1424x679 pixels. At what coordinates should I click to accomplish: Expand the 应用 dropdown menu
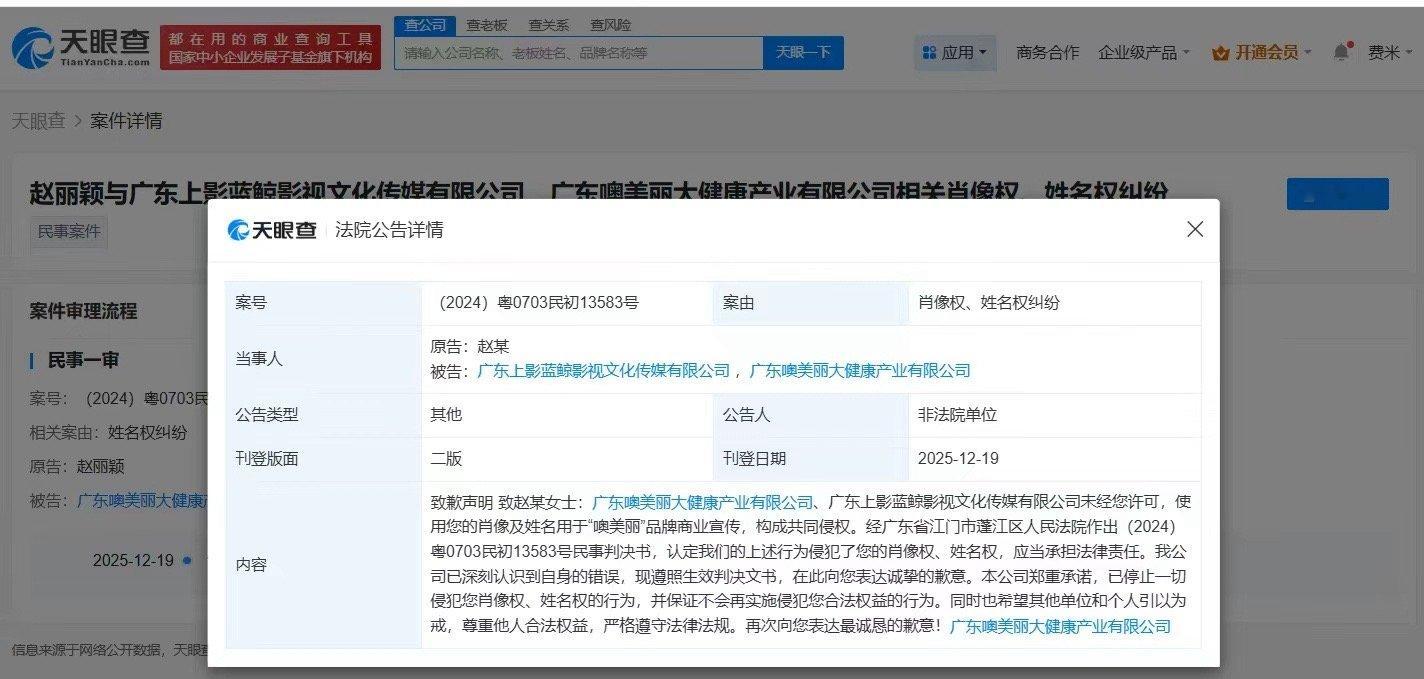coord(966,52)
